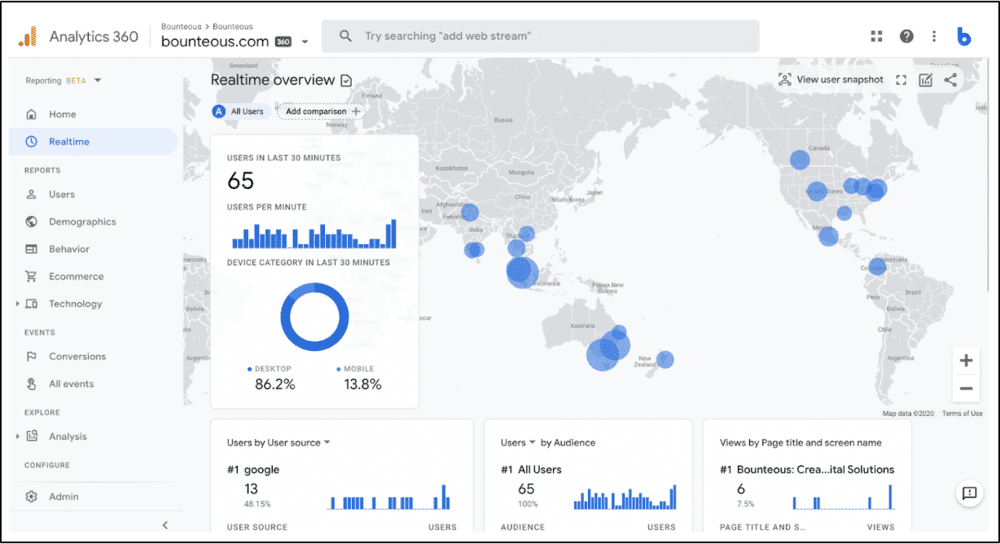Expand the Technology tree arrow
Screen dimensions: 1000x544
click(x=17, y=304)
